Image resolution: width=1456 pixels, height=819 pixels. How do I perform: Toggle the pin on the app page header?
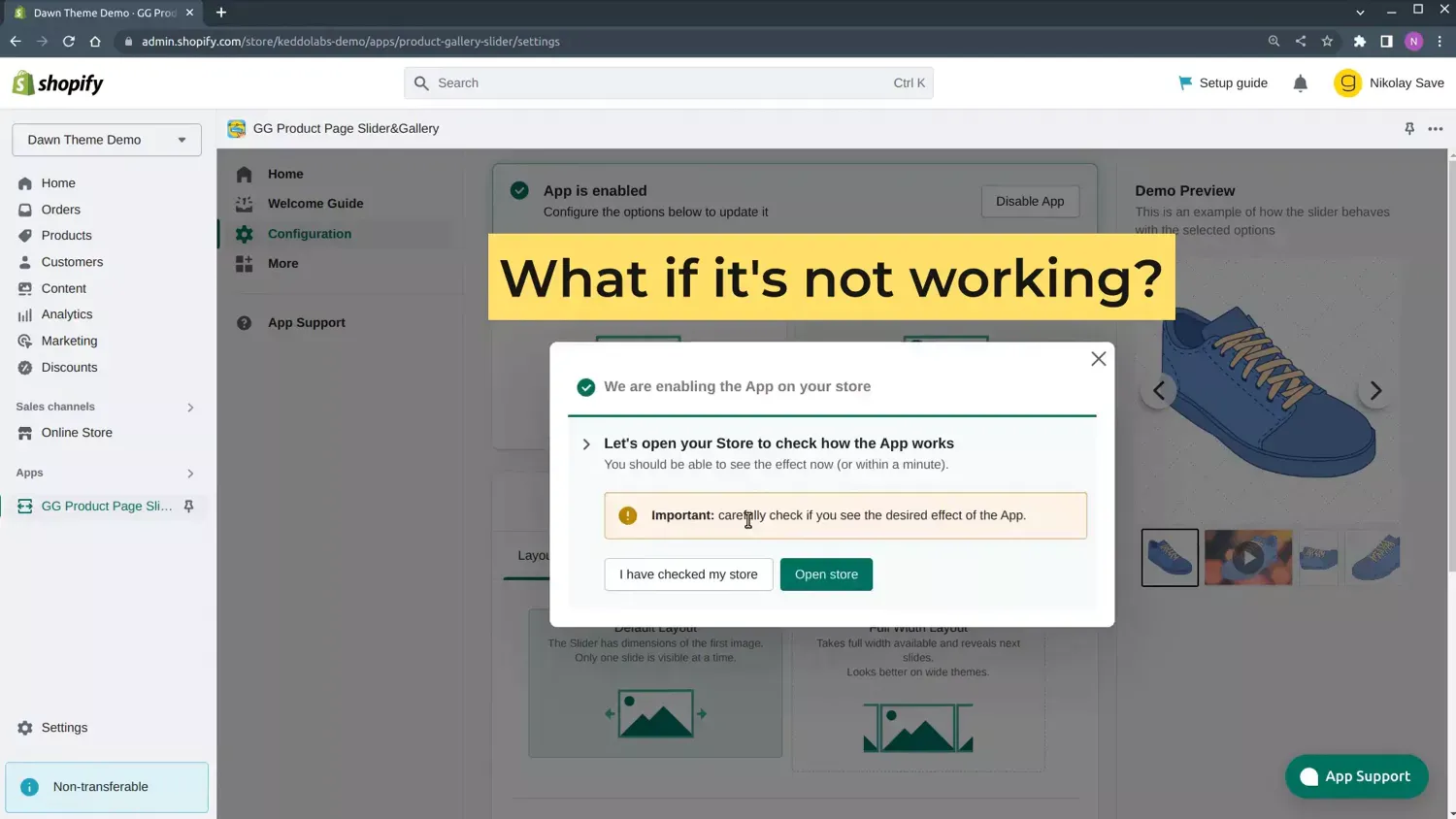tap(1409, 128)
